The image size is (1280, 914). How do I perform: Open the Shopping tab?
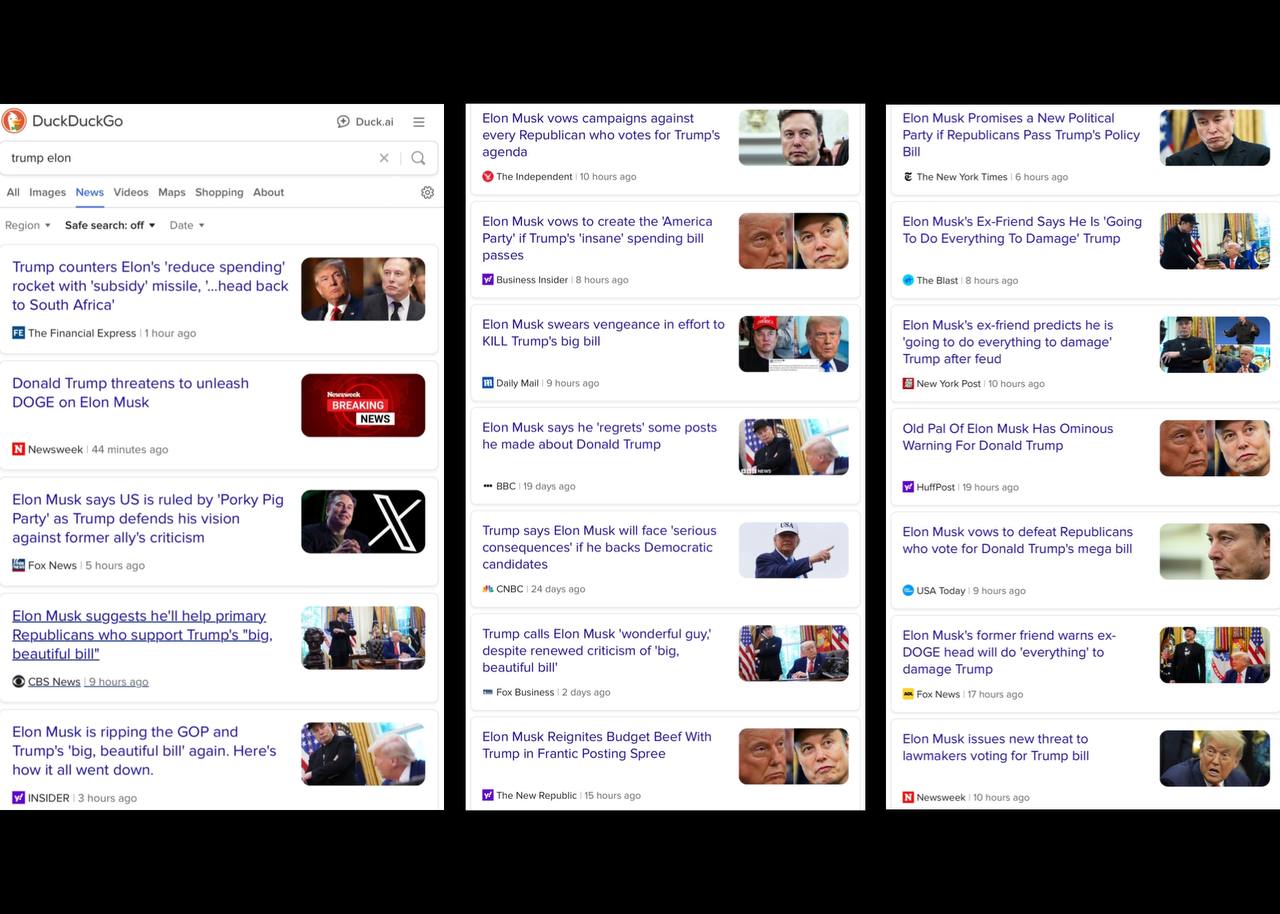[x=219, y=193]
